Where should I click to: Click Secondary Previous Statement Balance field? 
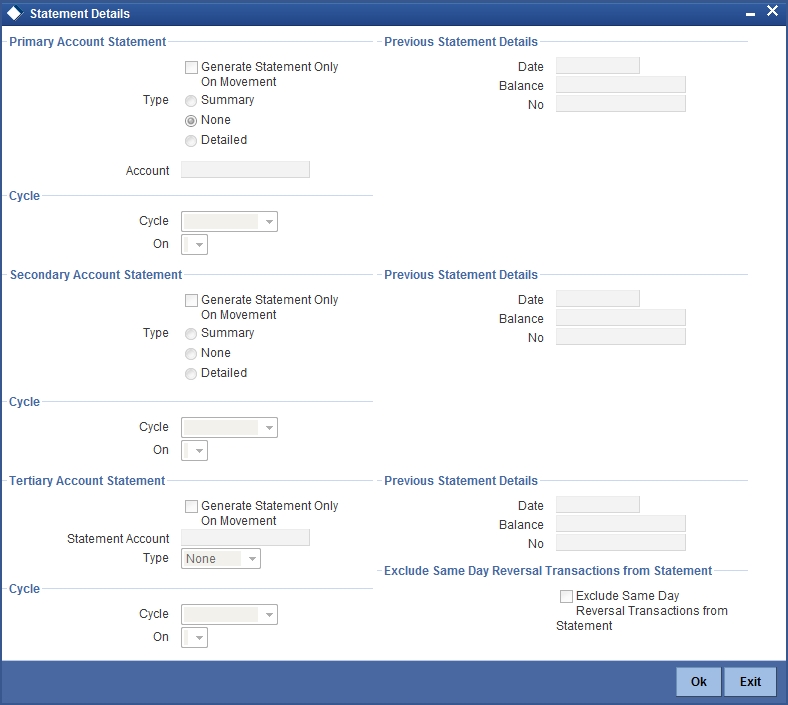point(621,318)
